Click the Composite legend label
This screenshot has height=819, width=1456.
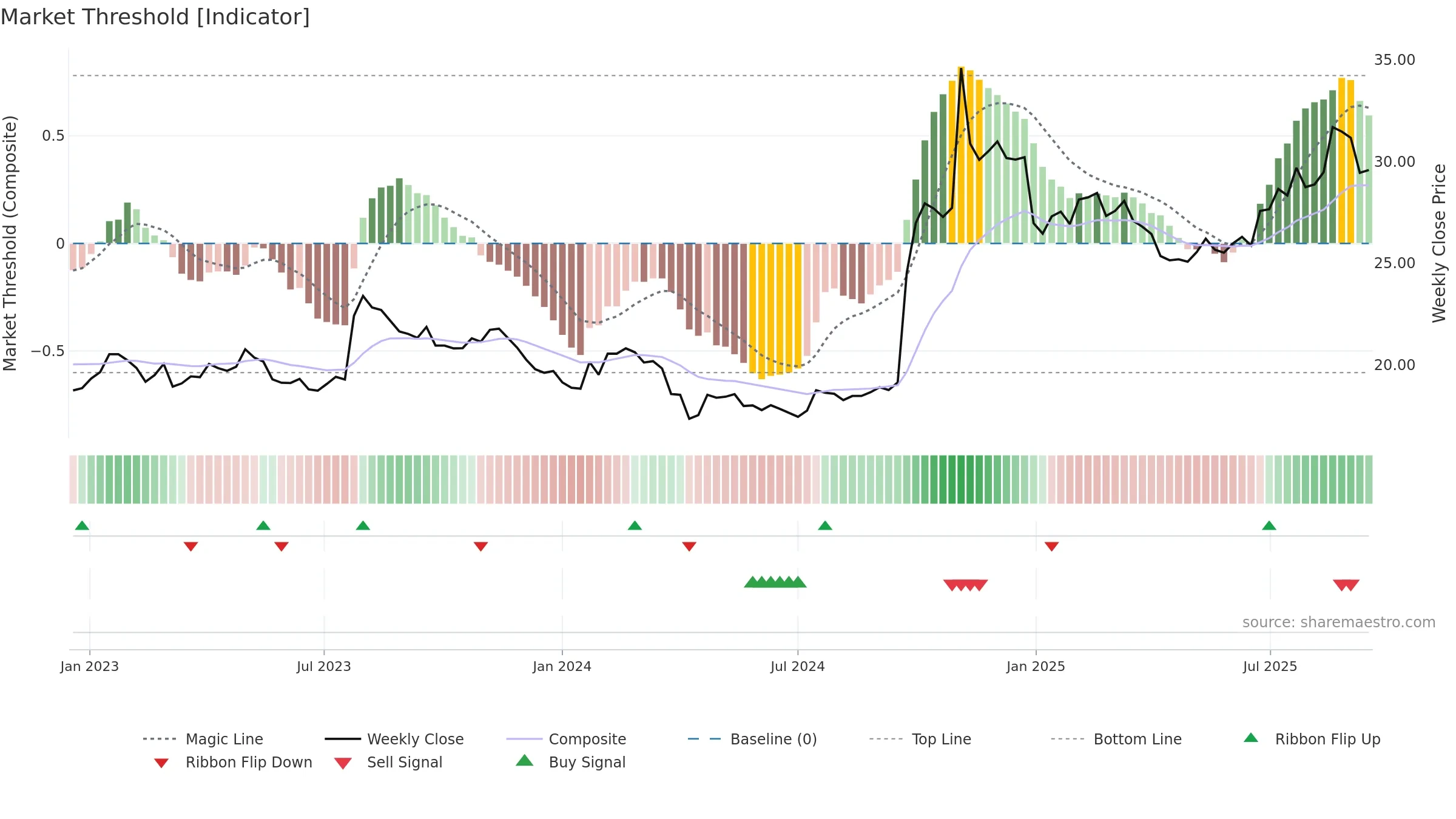point(587,739)
